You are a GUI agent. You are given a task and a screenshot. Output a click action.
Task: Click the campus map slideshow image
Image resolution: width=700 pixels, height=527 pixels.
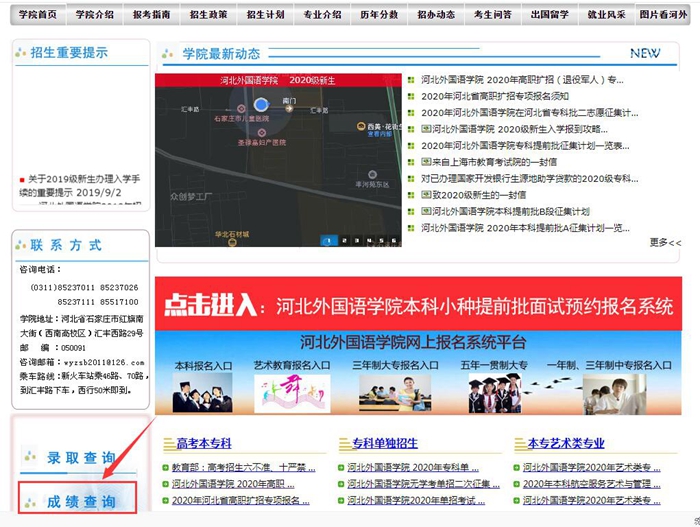point(278,160)
